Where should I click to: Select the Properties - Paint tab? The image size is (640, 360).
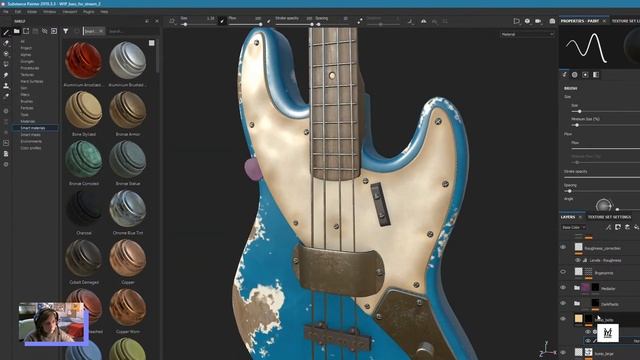pyautogui.click(x=580, y=21)
